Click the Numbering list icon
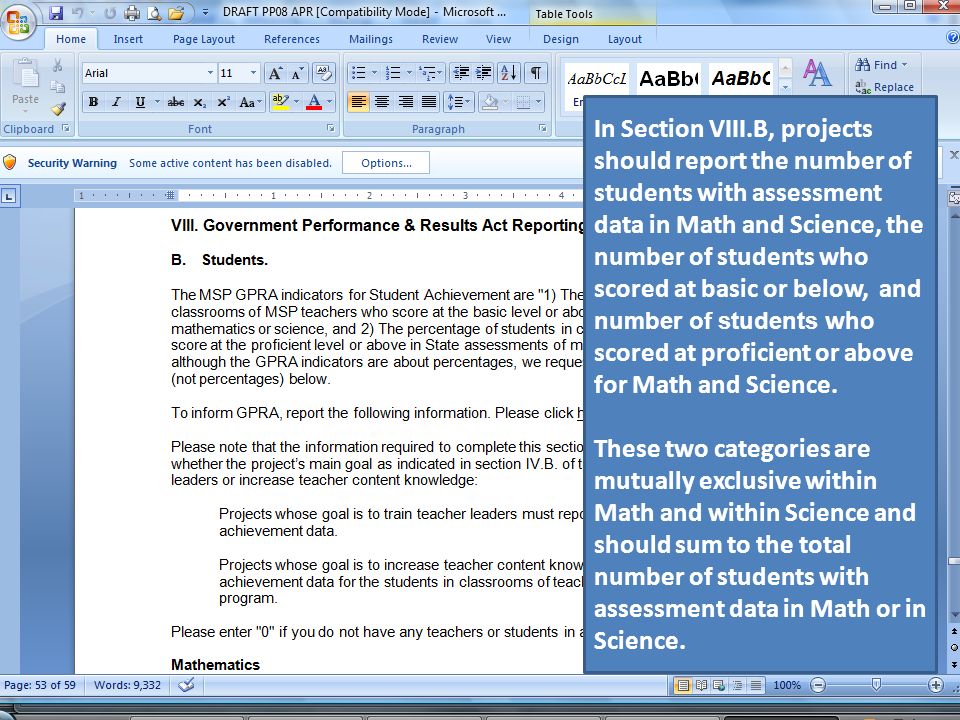The height and width of the screenshot is (720, 960). [393, 73]
